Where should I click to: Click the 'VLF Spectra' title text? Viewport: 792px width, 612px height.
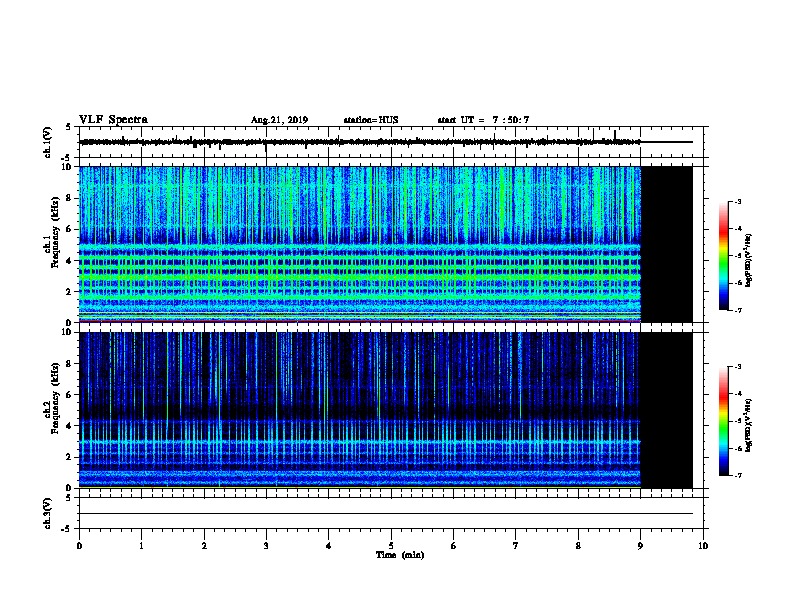click(x=113, y=120)
